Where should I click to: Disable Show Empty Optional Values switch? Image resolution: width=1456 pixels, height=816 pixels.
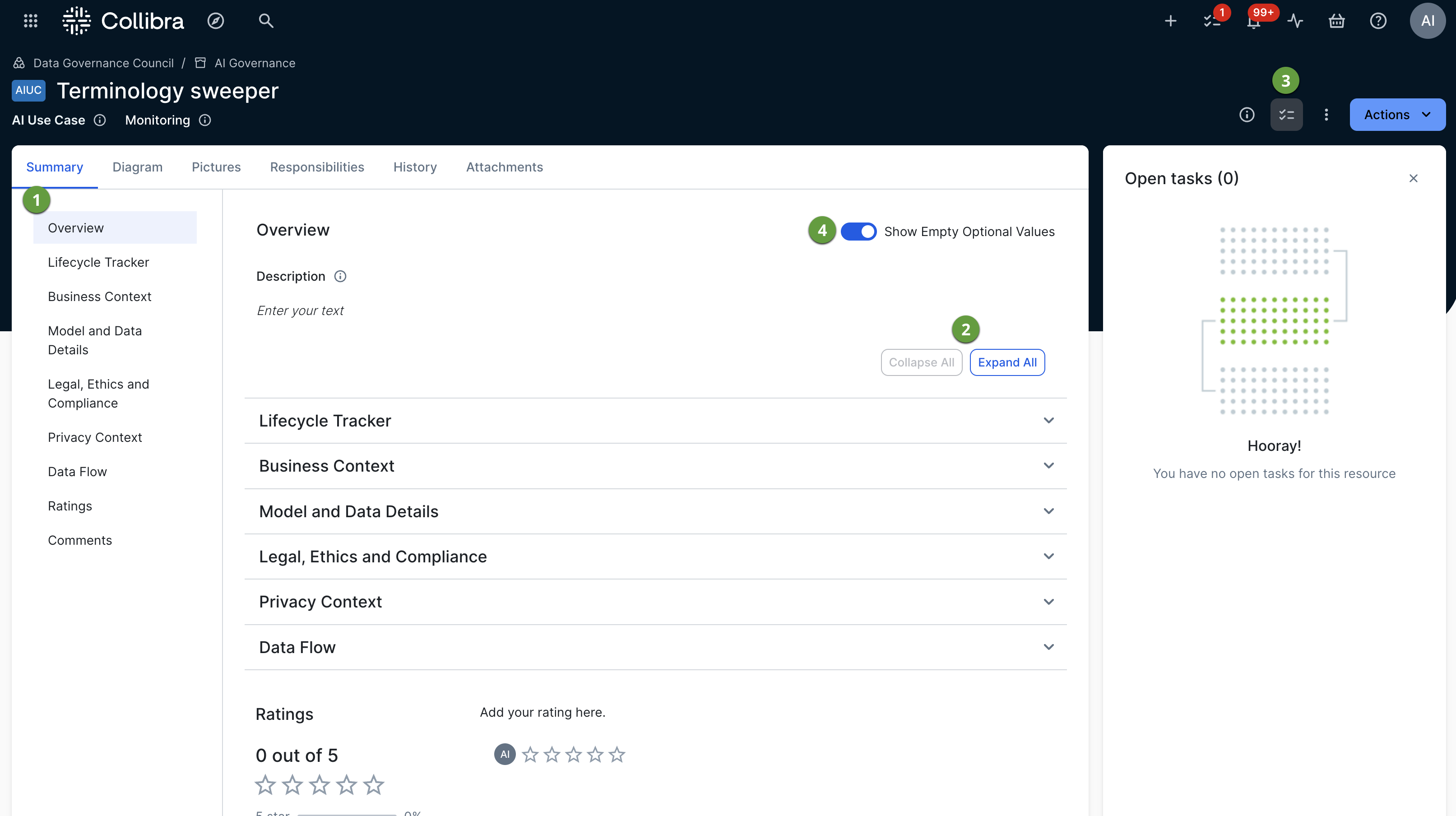point(858,232)
